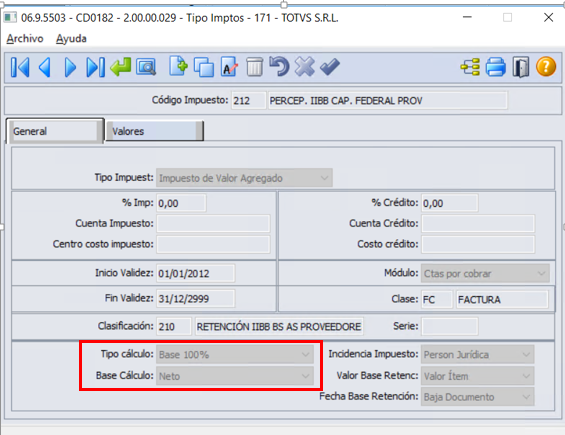565x435 pixels.
Task: Delete record with trash icon
Action: coord(254,67)
